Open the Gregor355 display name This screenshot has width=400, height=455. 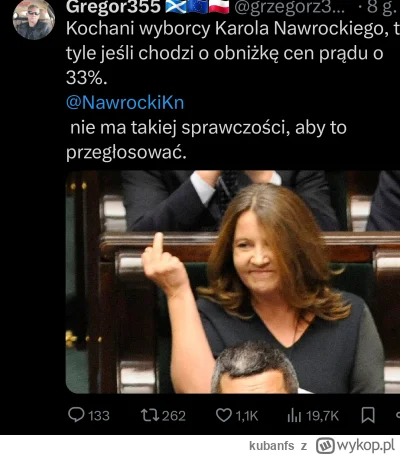click(113, 7)
